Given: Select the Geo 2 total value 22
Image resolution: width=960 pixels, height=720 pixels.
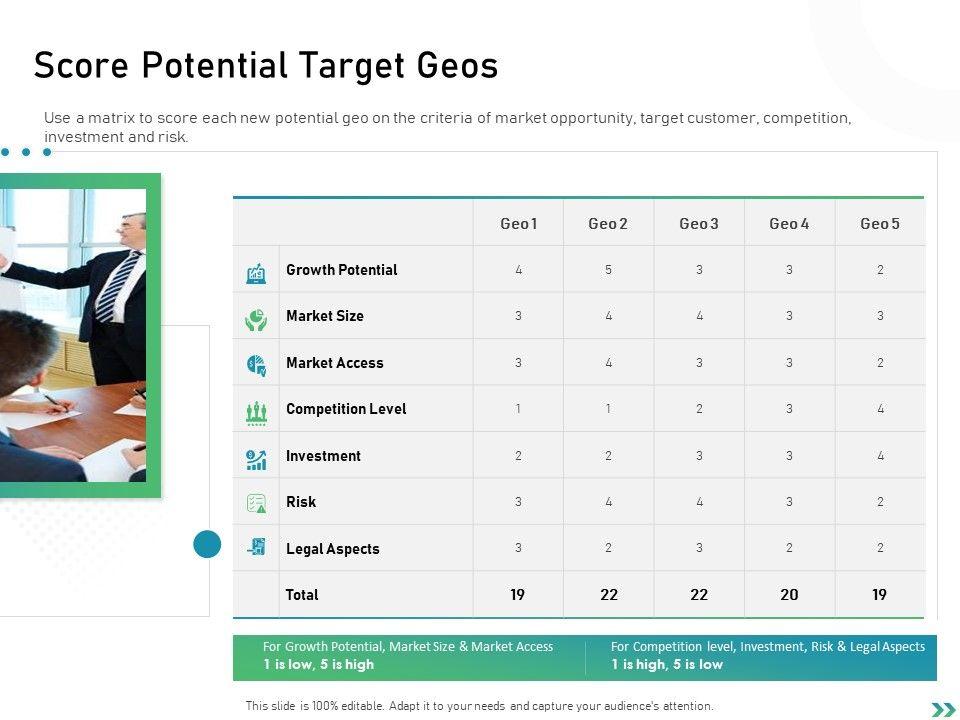Looking at the screenshot, I should coord(609,595).
